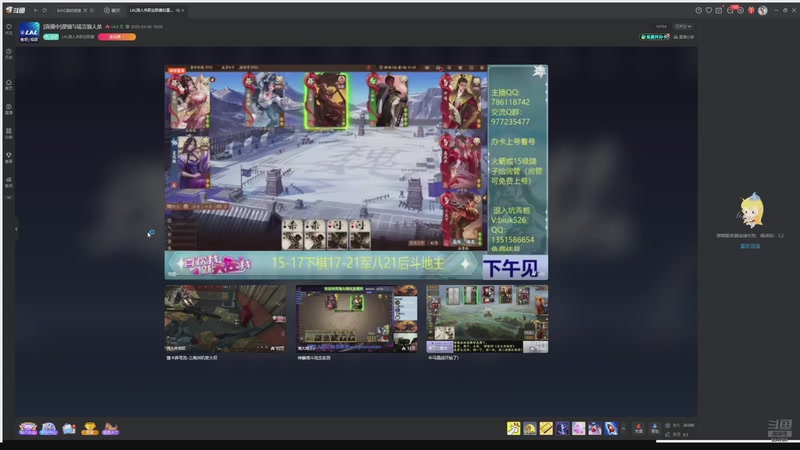Send the pink sparkle gift
Image resolution: width=800 pixels, height=450 pixels.
point(579,428)
